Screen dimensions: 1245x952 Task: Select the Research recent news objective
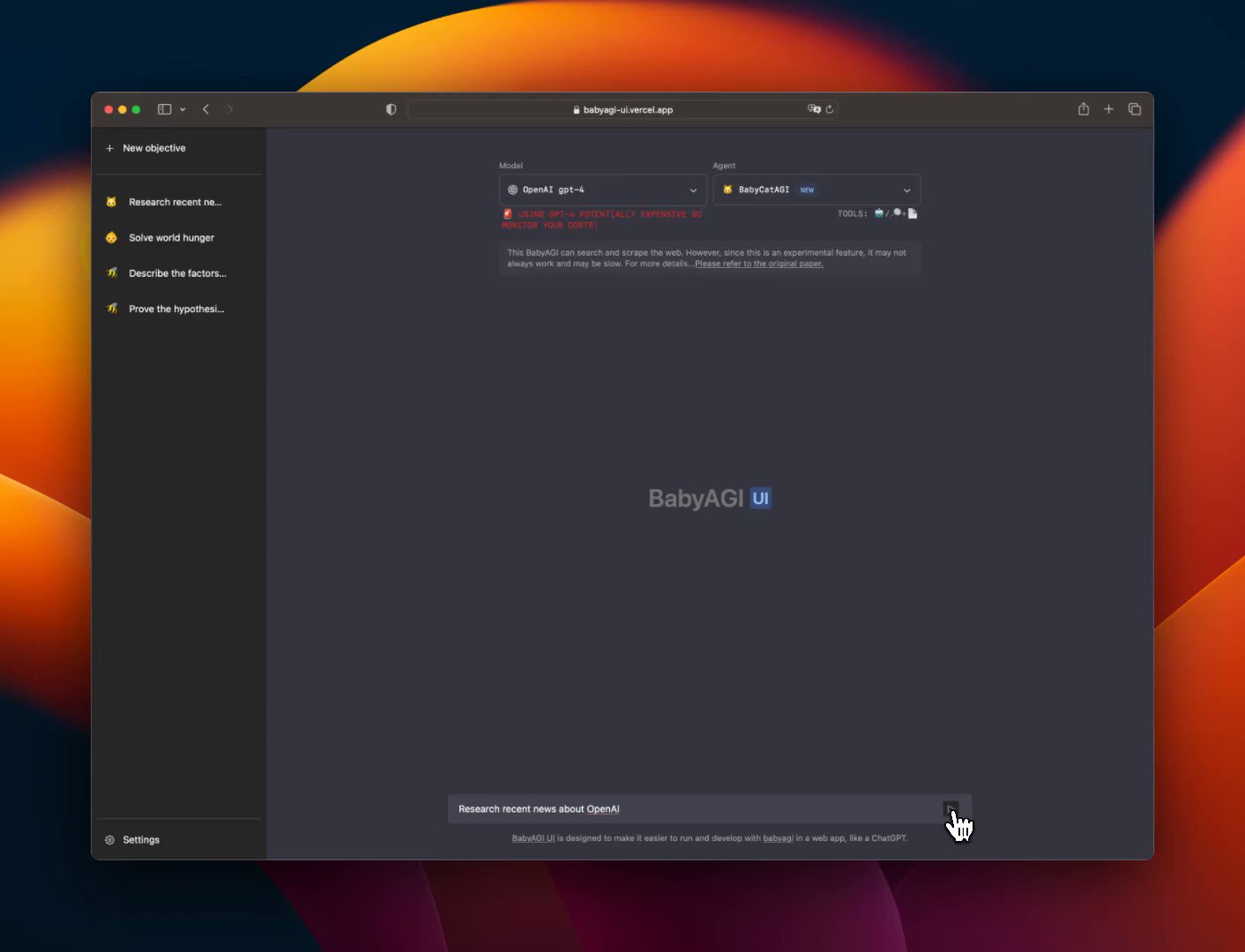[175, 202]
